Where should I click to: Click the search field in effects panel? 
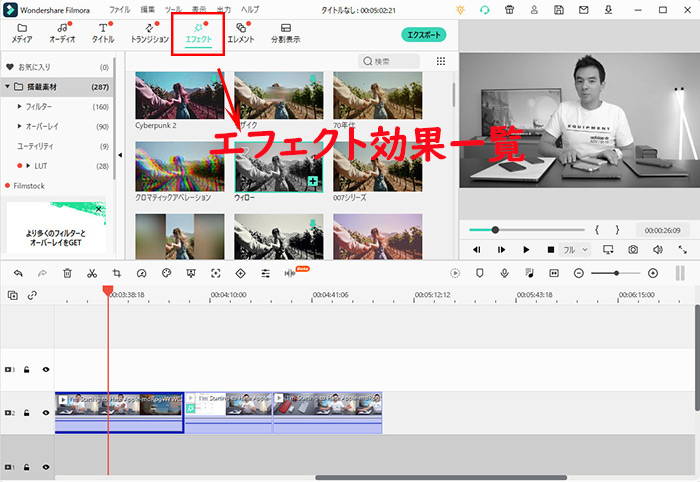[389, 61]
